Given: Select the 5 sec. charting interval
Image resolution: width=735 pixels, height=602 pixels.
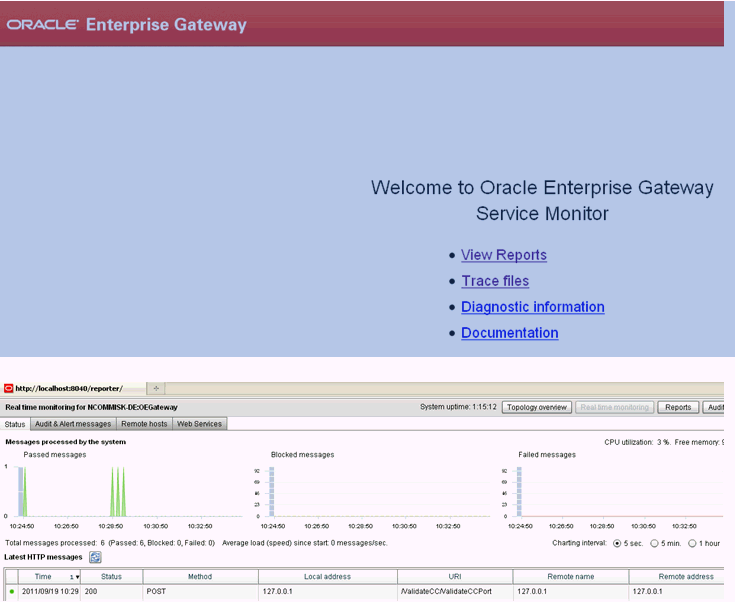Looking at the screenshot, I should (x=617, y=543).
